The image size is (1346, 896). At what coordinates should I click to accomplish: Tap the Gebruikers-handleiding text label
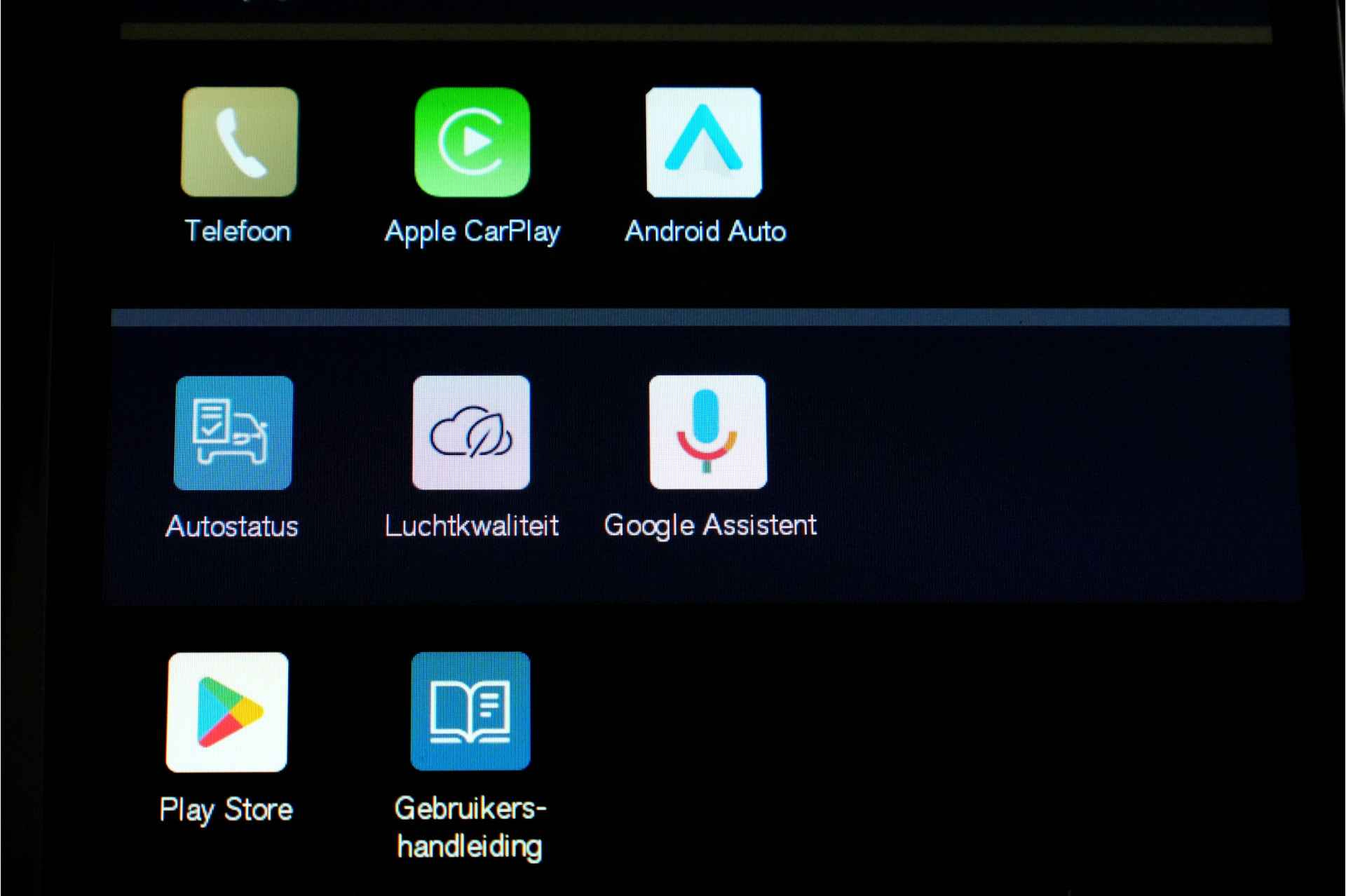click(470, 827)
